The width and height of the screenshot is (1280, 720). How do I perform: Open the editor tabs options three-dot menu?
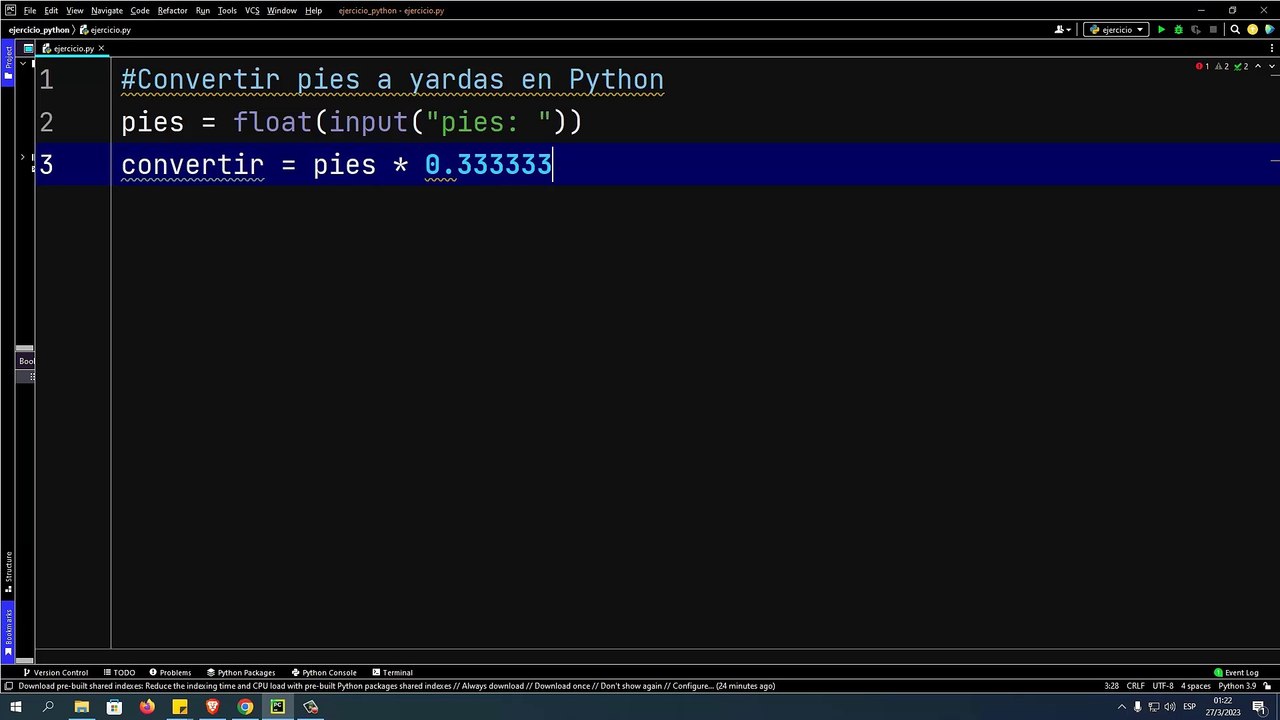[1273, 48]
